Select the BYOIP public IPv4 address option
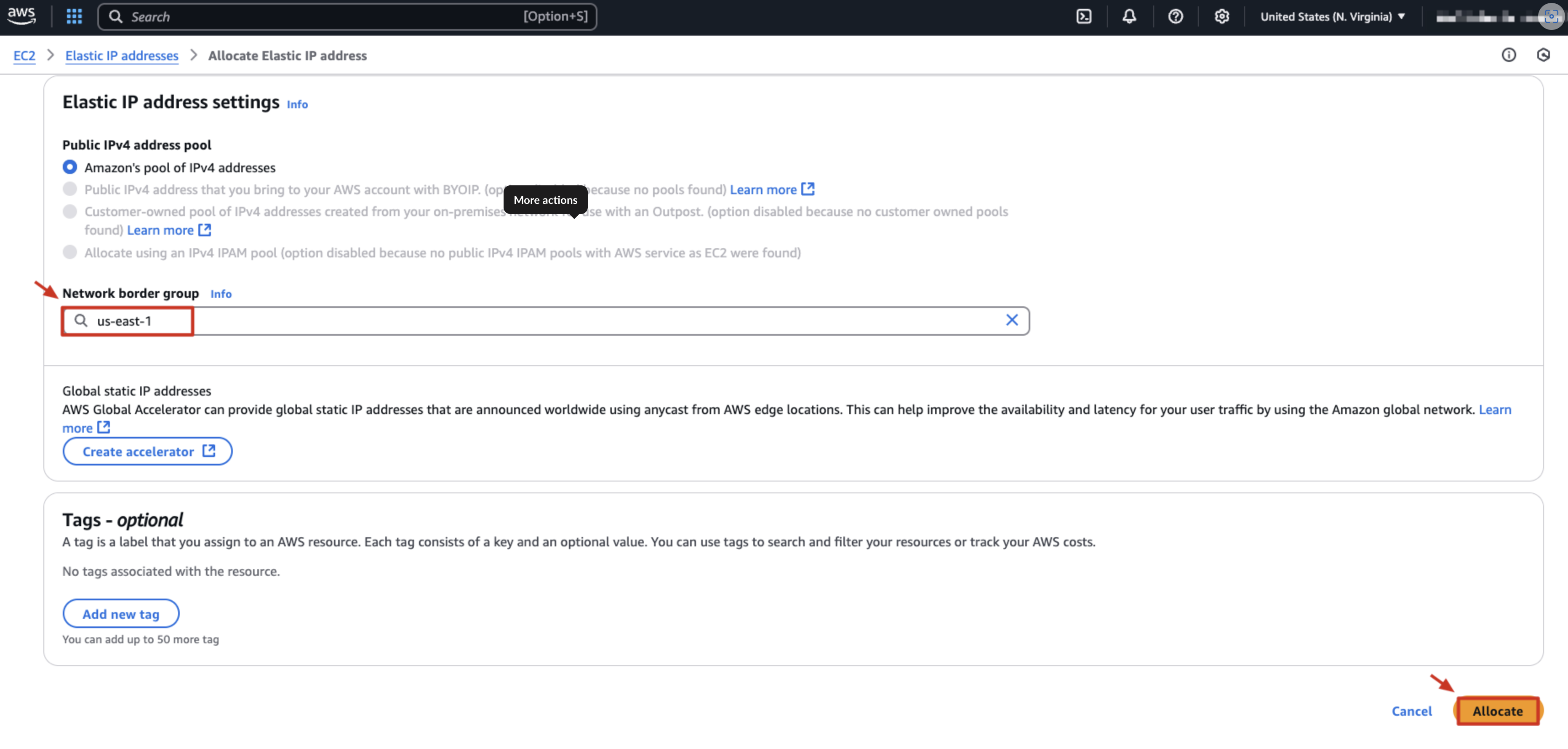1568x749 pixels. [70, 190]
